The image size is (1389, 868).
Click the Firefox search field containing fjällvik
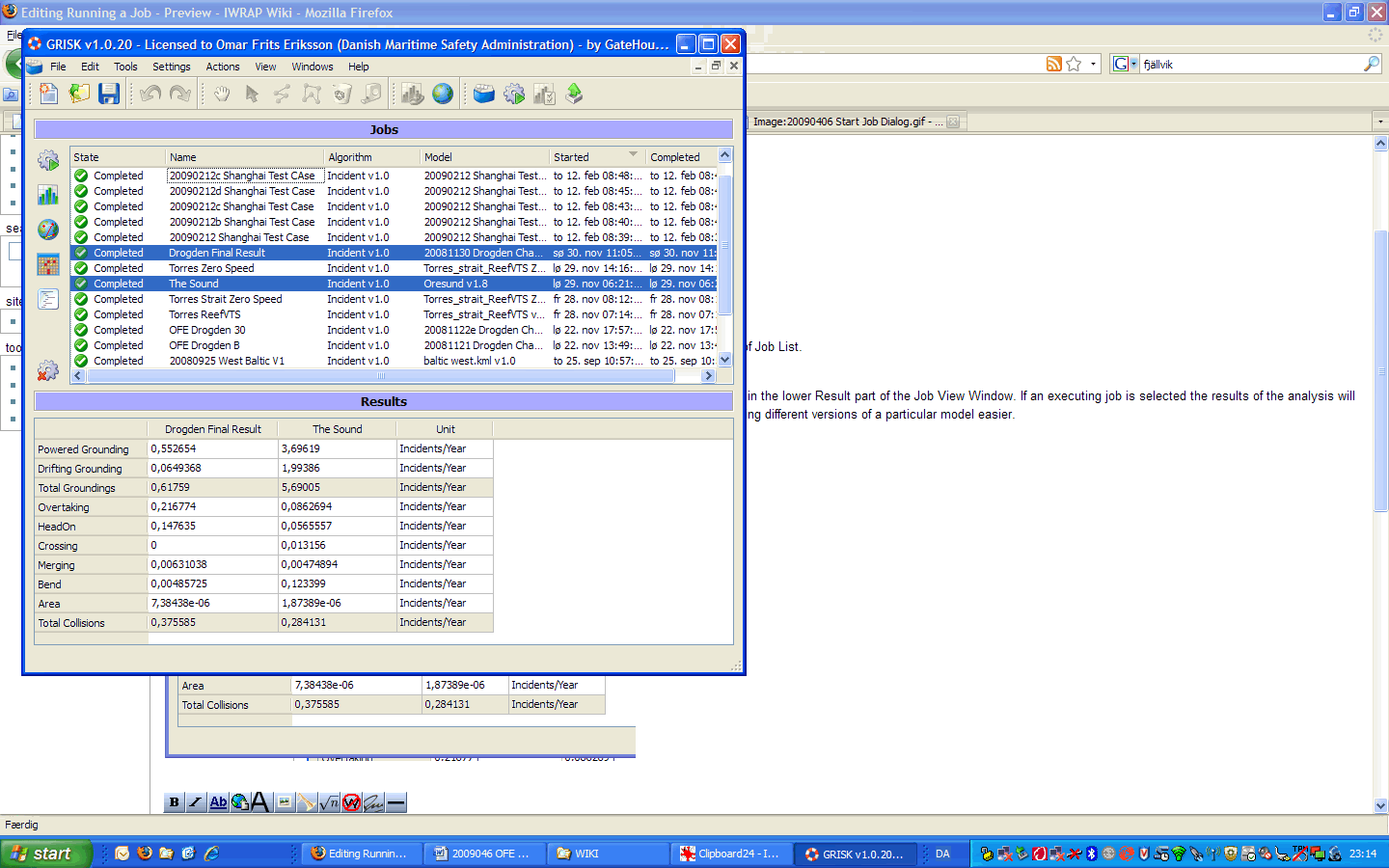pyautogui.click(x=1250, y=64)
